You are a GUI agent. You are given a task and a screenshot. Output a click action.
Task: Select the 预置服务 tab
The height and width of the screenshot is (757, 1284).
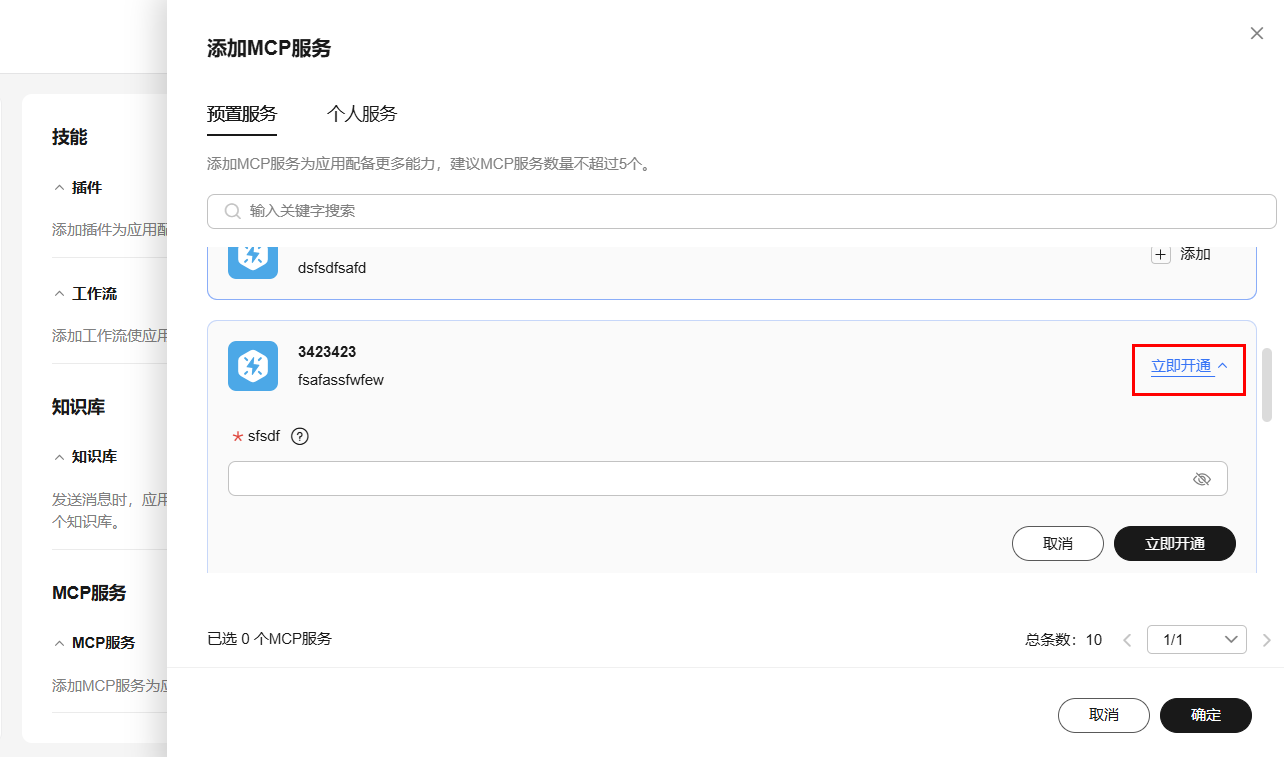[242, 114]
